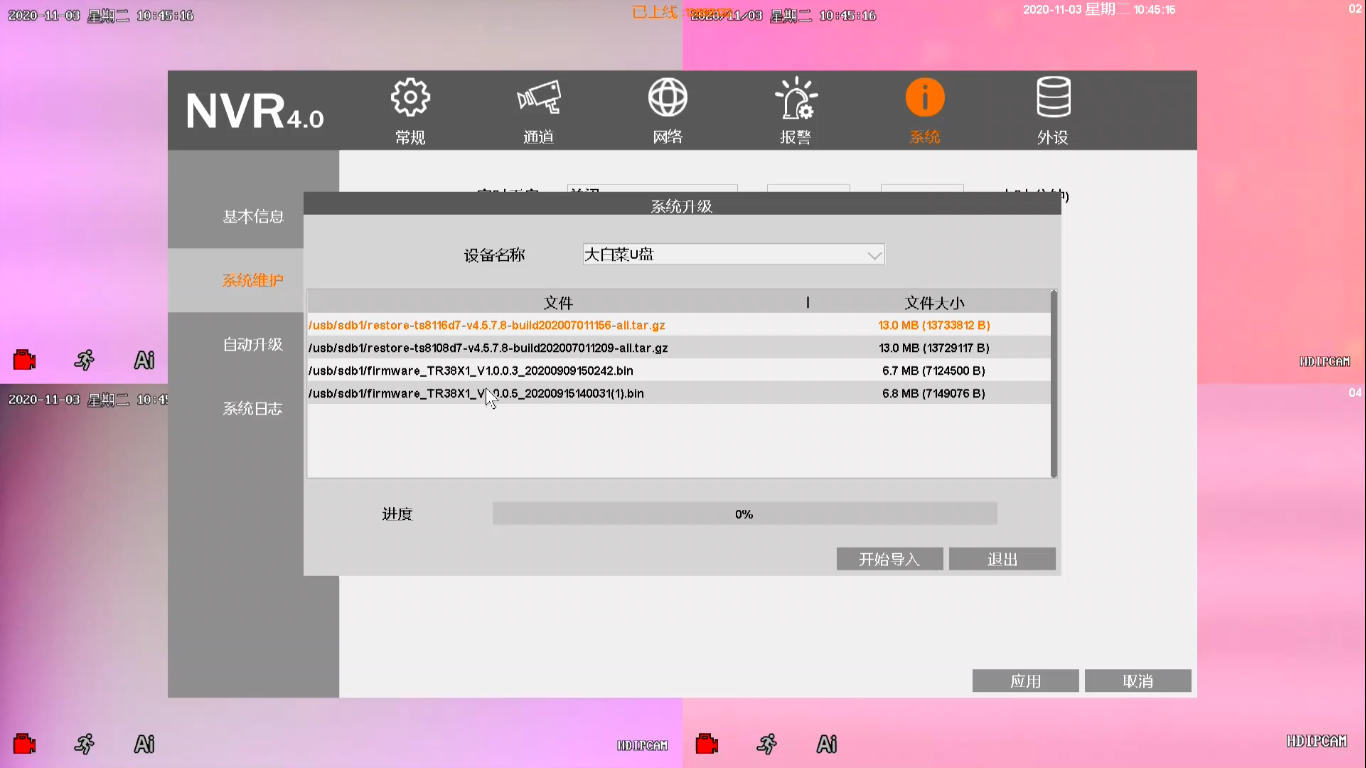Select the 系统 system info icon
This screenshot has height=768, width=1366.
pos(925,97)
